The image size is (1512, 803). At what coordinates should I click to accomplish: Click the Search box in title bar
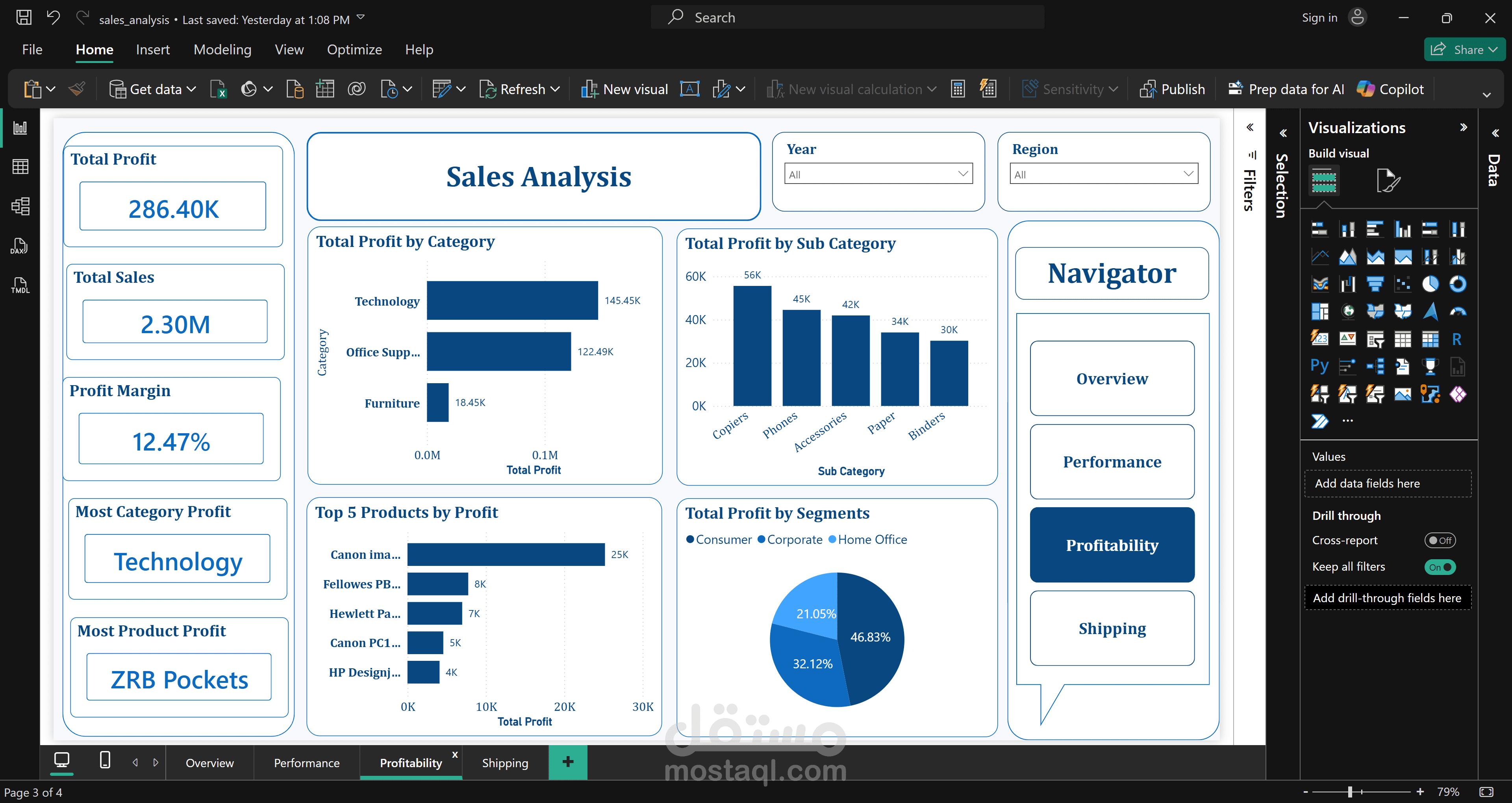click(847, 18)
